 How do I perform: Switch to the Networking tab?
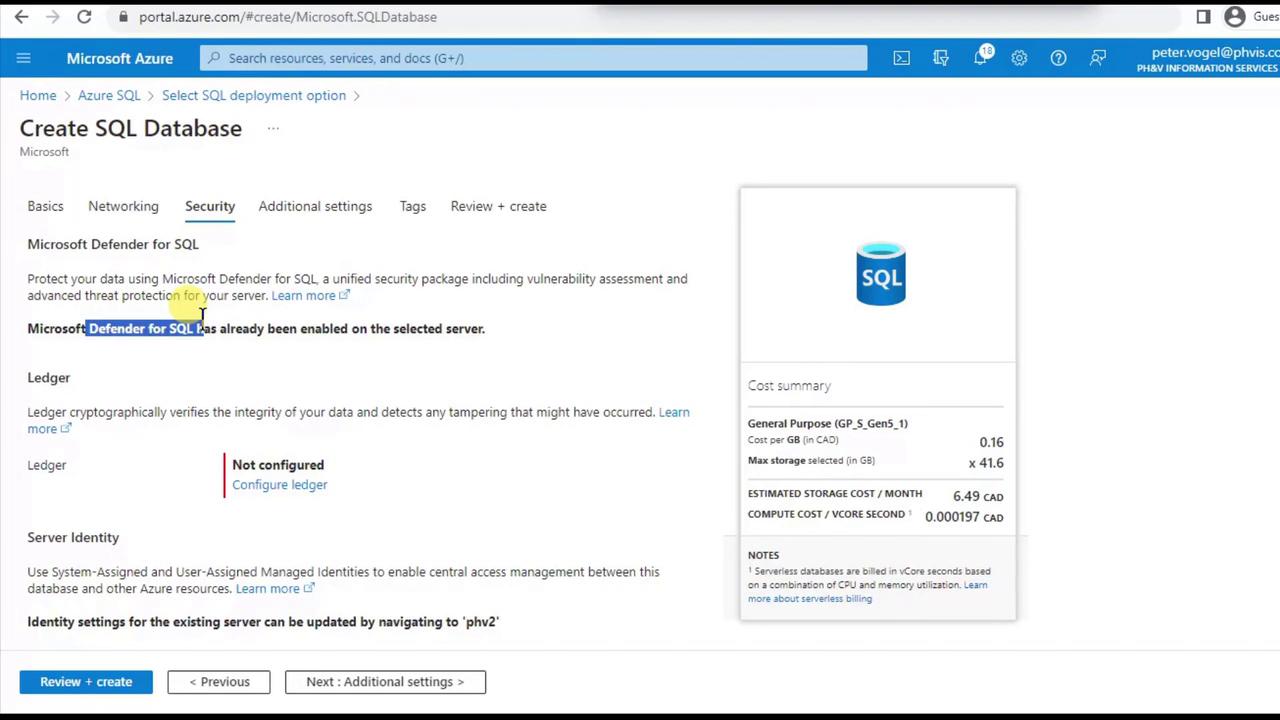[123, 206]
